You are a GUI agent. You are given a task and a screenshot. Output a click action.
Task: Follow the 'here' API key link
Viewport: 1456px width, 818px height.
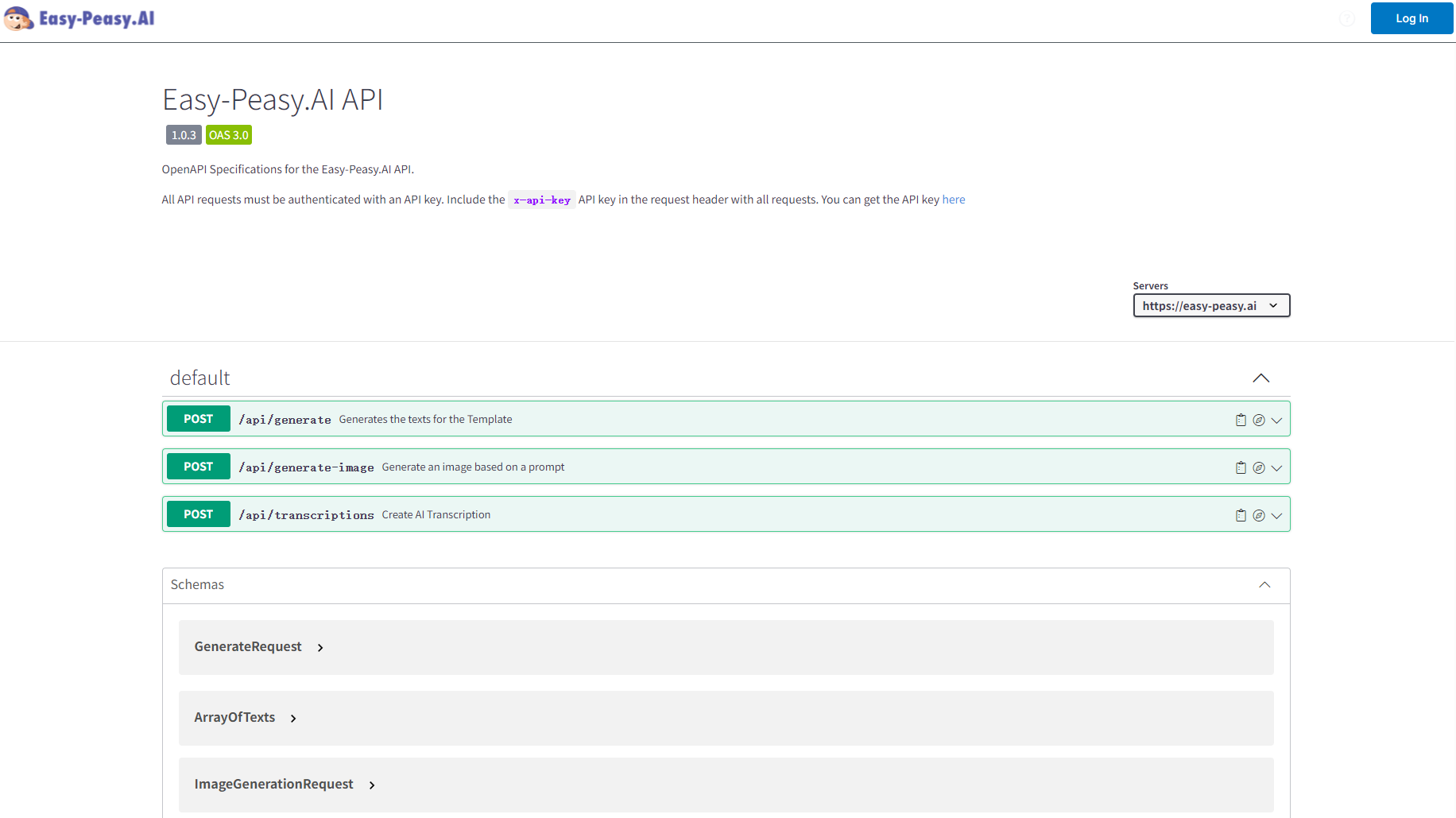[953, 200]
